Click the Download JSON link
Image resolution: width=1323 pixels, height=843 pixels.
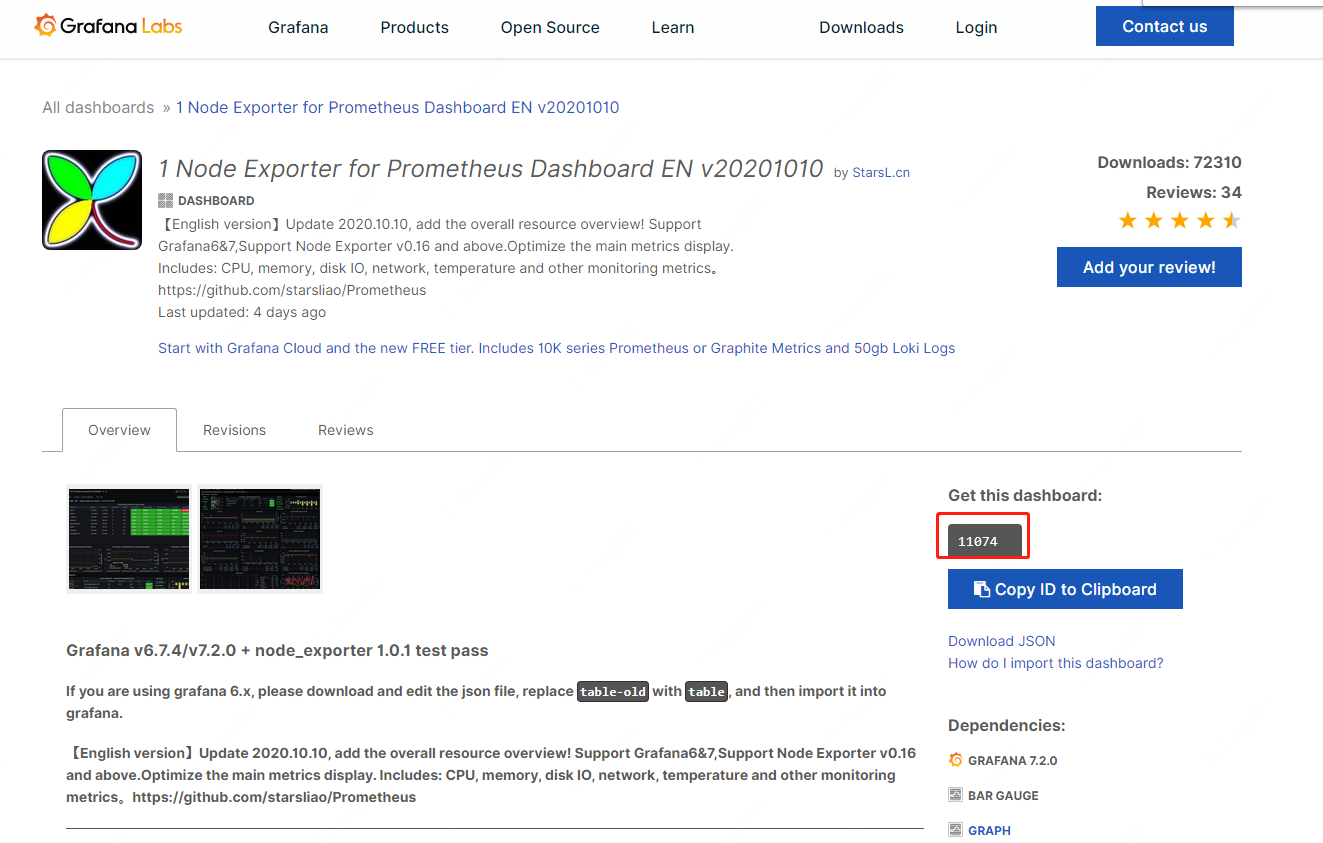pos(1002,641)
